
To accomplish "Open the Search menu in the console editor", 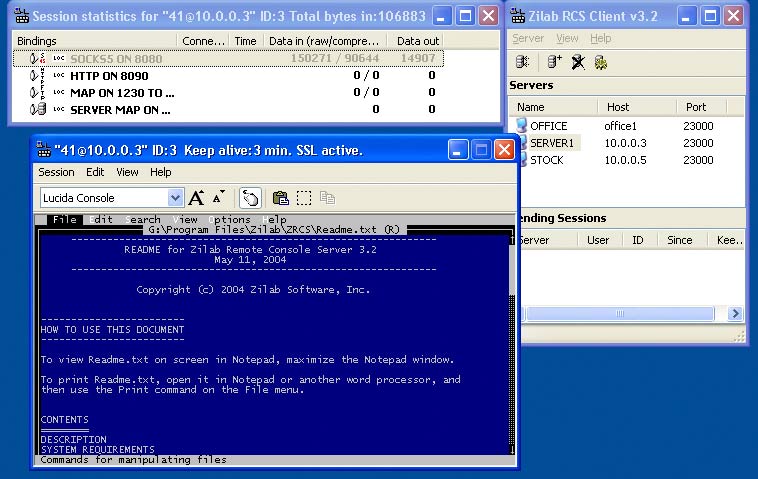I will tap(143, 219).
